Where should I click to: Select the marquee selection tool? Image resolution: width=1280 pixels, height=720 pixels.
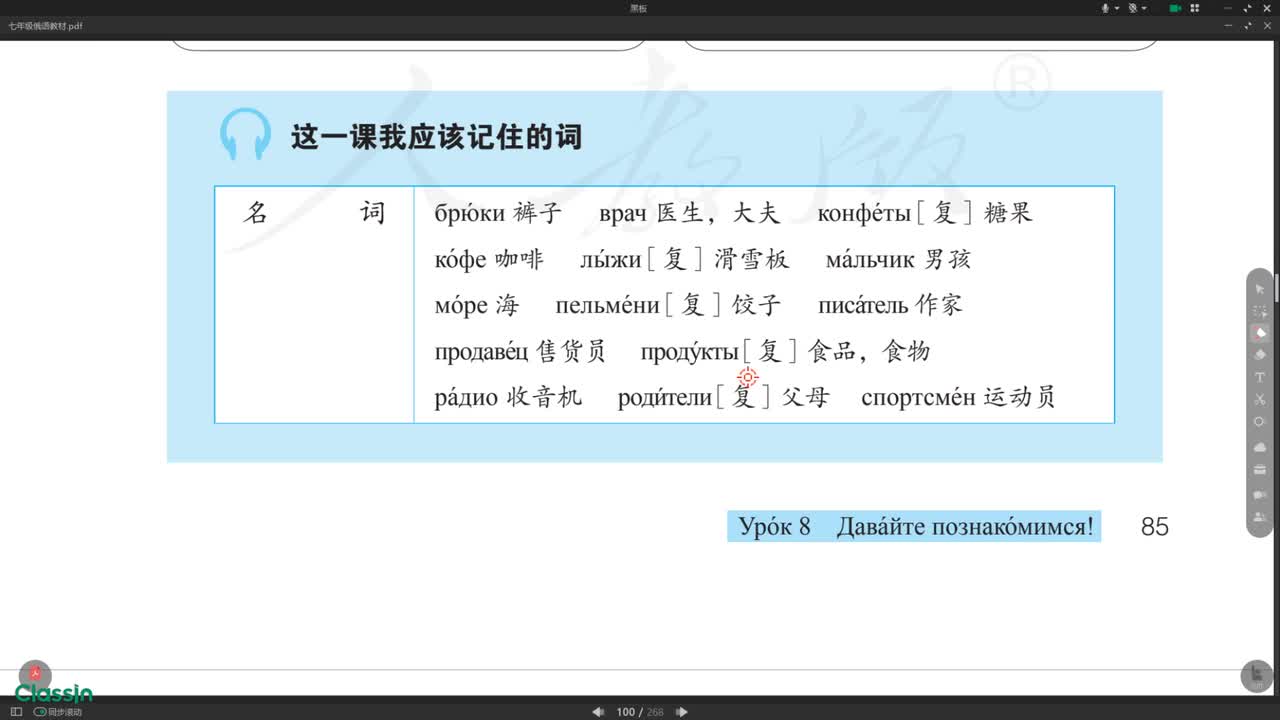click(1260, 311)
